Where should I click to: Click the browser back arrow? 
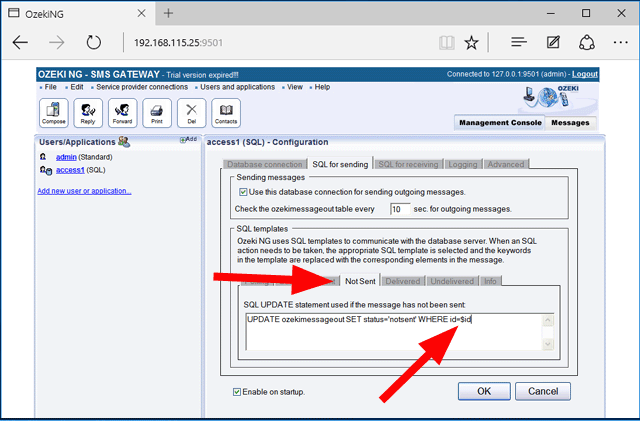[20, 42]
